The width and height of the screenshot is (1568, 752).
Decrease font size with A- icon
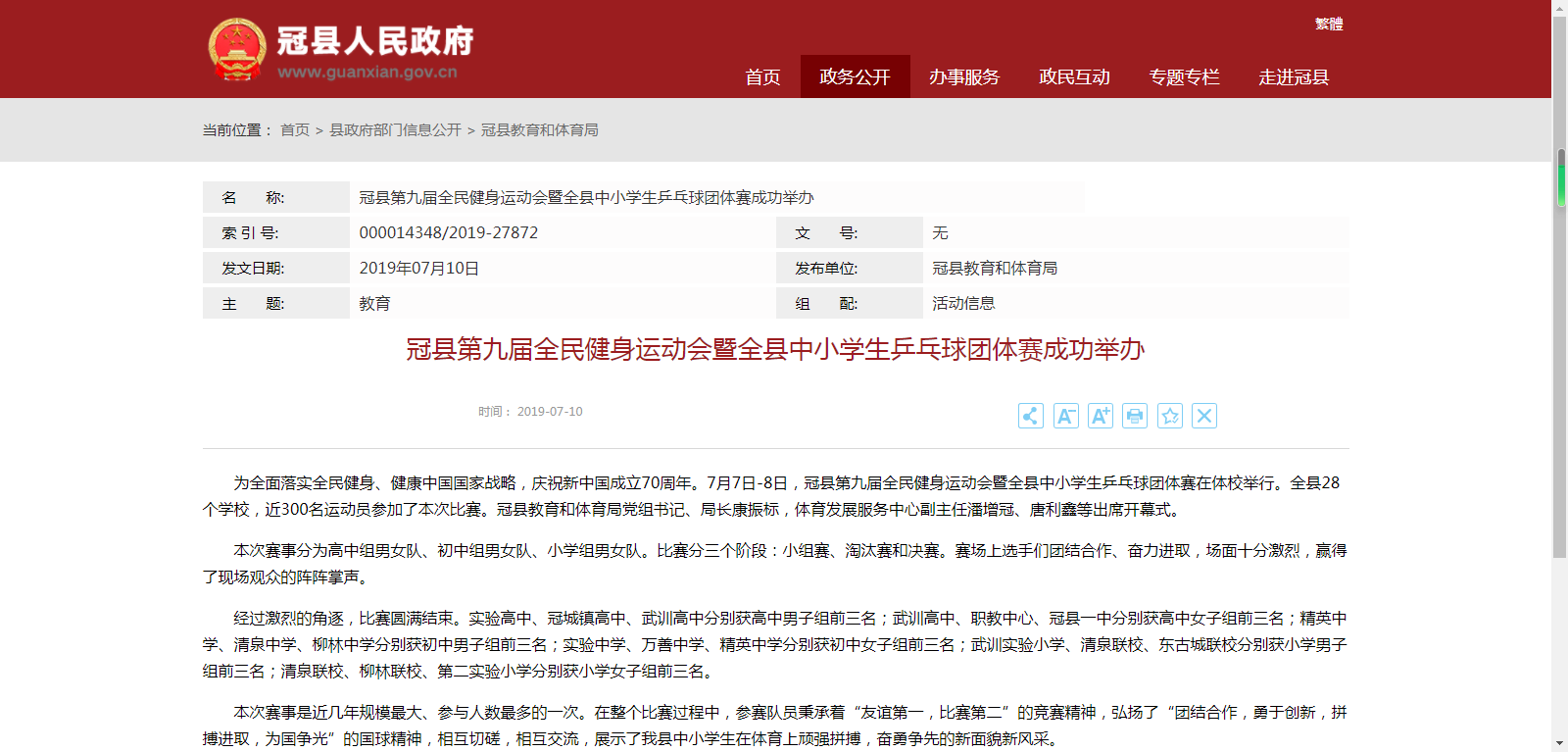[1065, 416]
